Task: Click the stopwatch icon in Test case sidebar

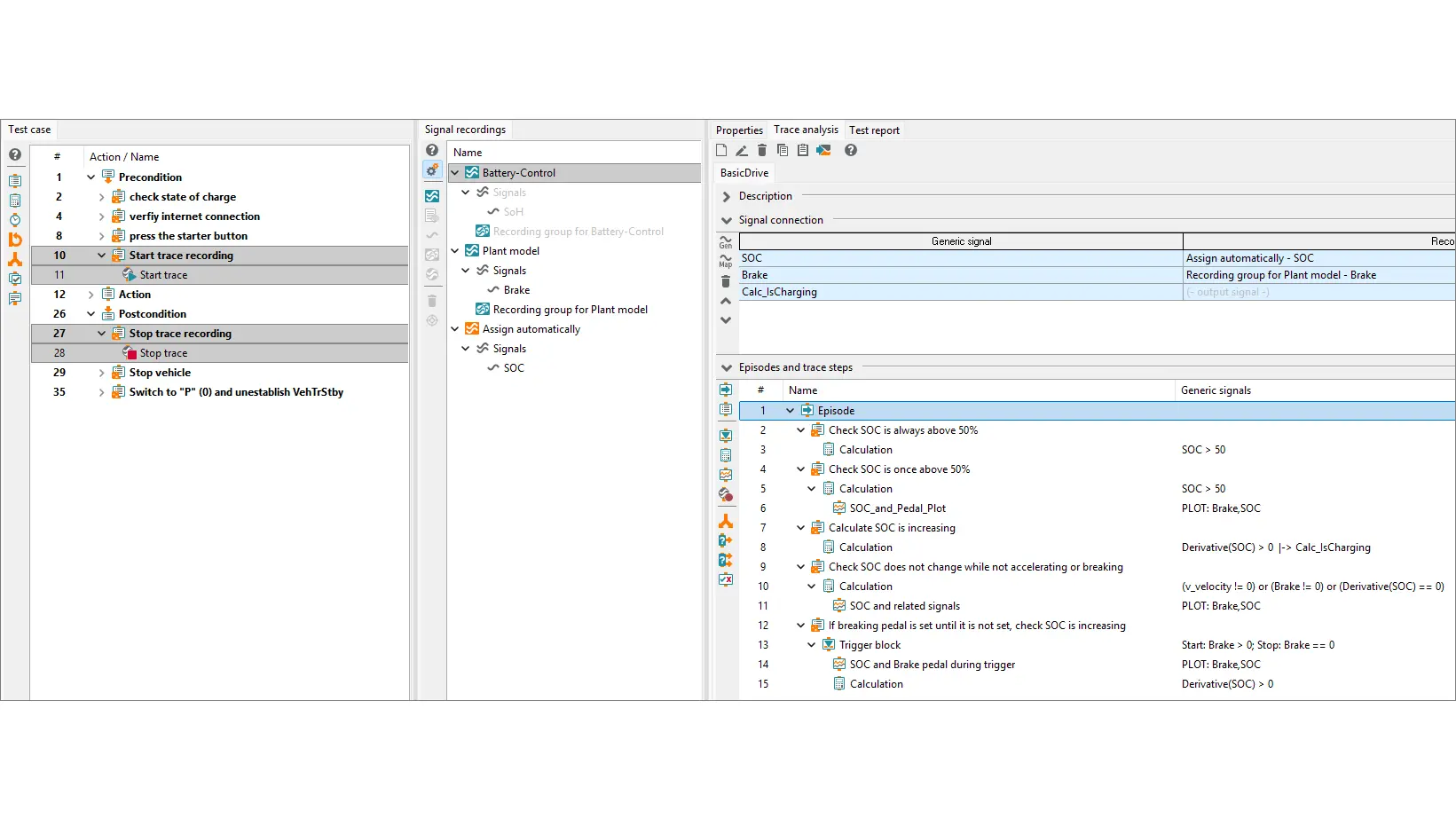Action: [15, 220]
